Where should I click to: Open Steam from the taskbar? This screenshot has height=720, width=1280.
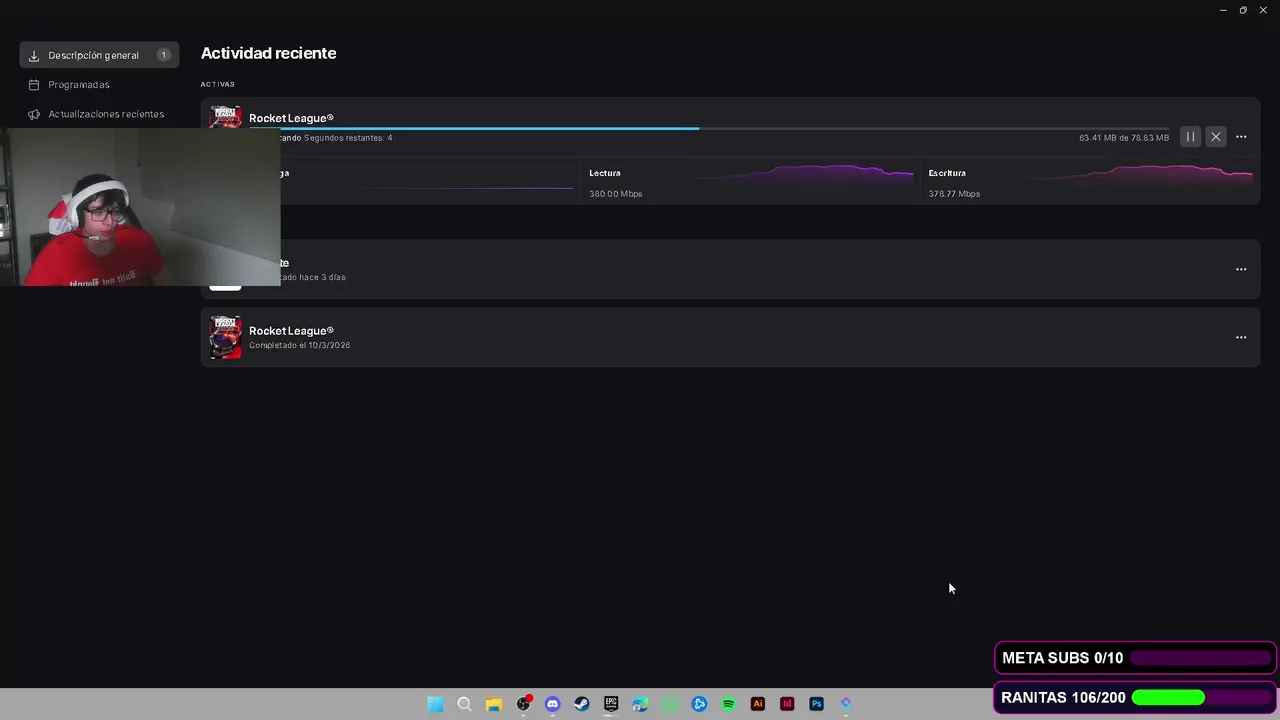coord(582,704)
